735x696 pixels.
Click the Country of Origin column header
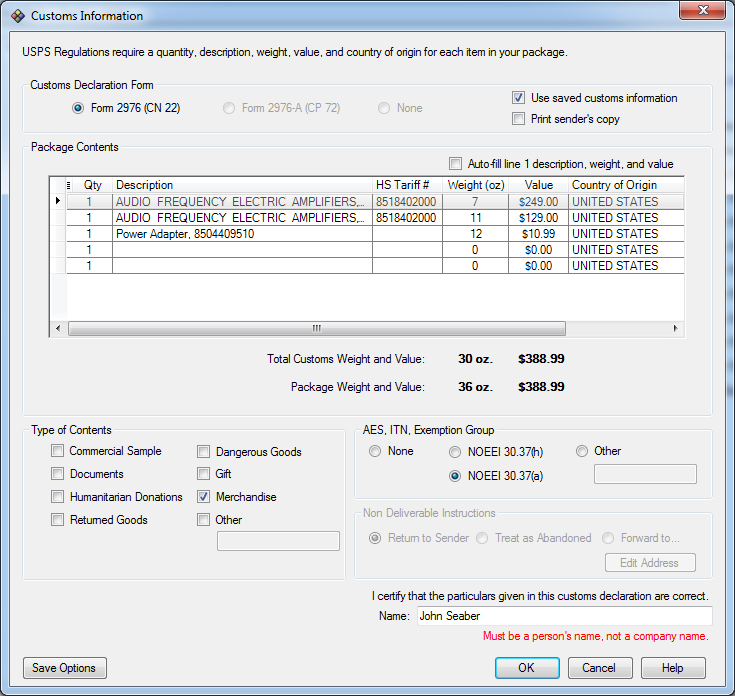626,185
